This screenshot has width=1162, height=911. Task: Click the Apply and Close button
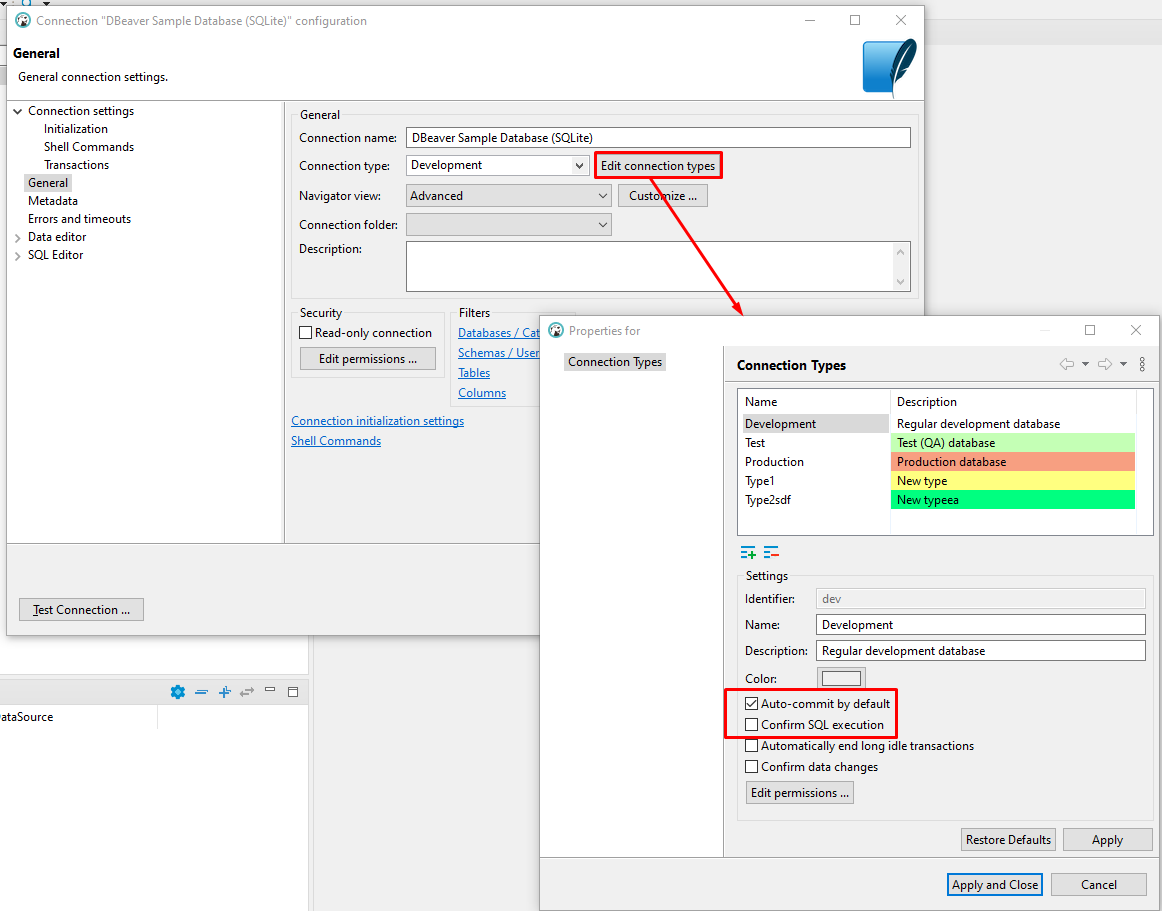coord(995,884)
